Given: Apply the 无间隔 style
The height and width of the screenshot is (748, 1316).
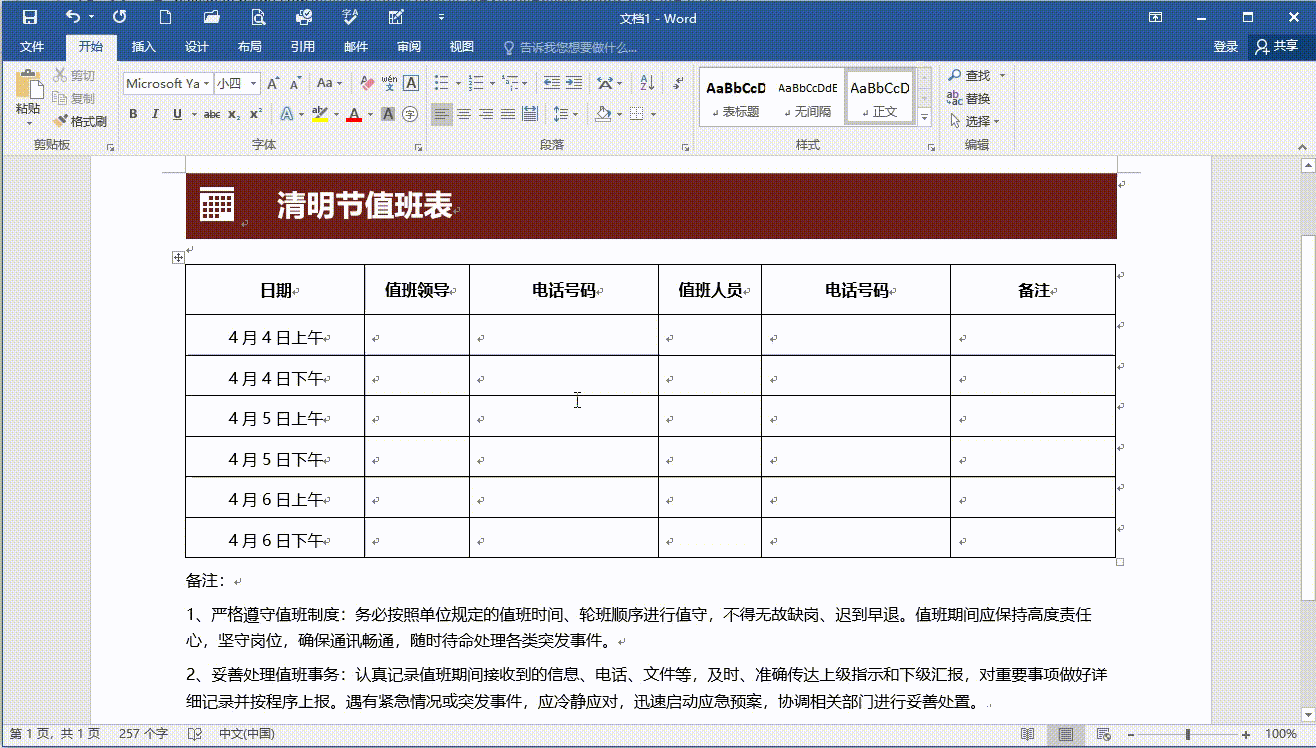Looking at the screenshot, I should [x=808, y=97].
